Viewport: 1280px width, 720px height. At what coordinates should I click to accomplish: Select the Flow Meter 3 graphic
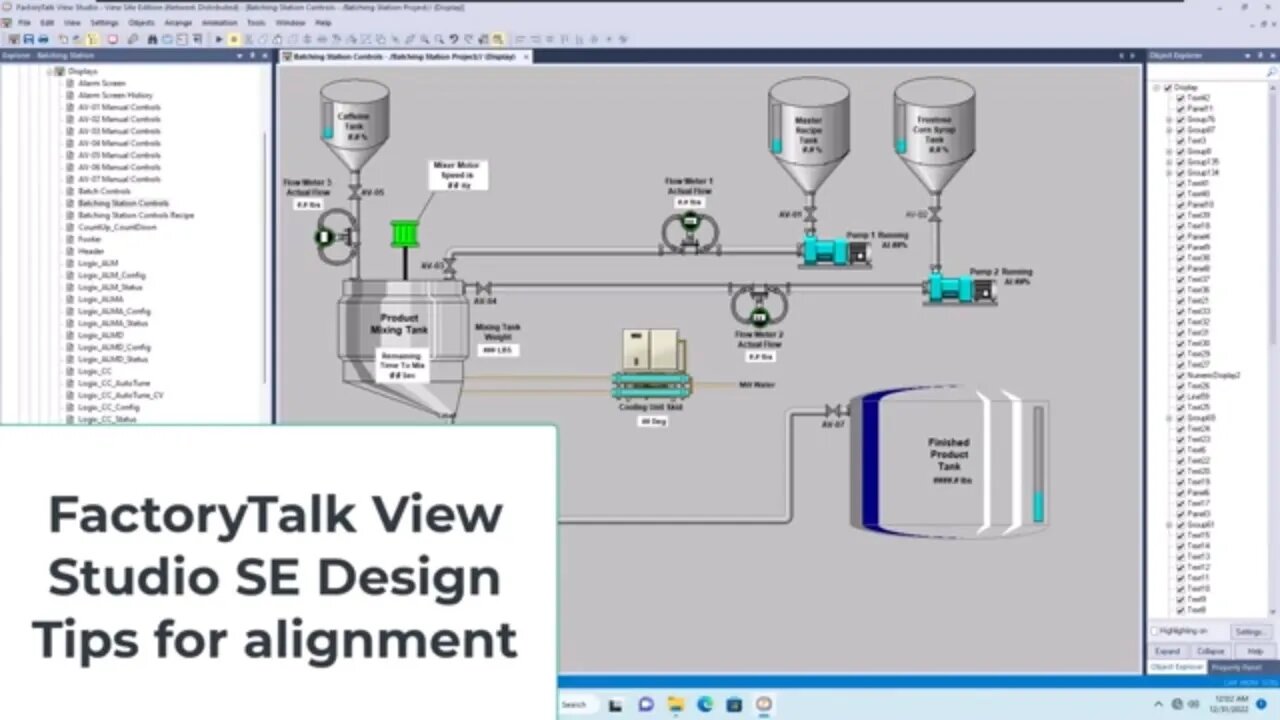pos(337,237)
